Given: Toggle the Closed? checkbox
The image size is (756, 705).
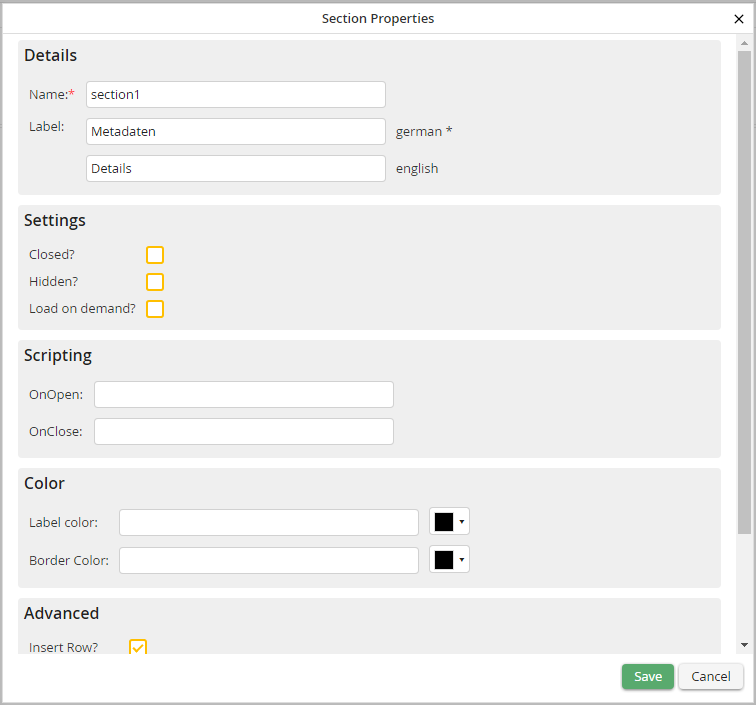Looking at the screenshot, I should click(155, 255).
